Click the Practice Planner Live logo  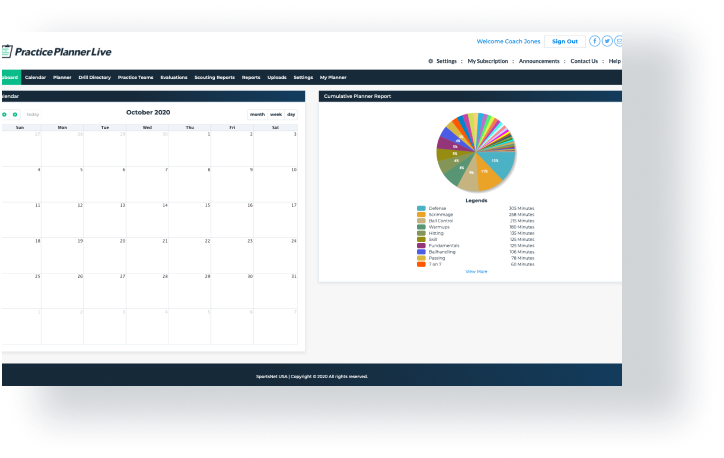tap(60, 51)
